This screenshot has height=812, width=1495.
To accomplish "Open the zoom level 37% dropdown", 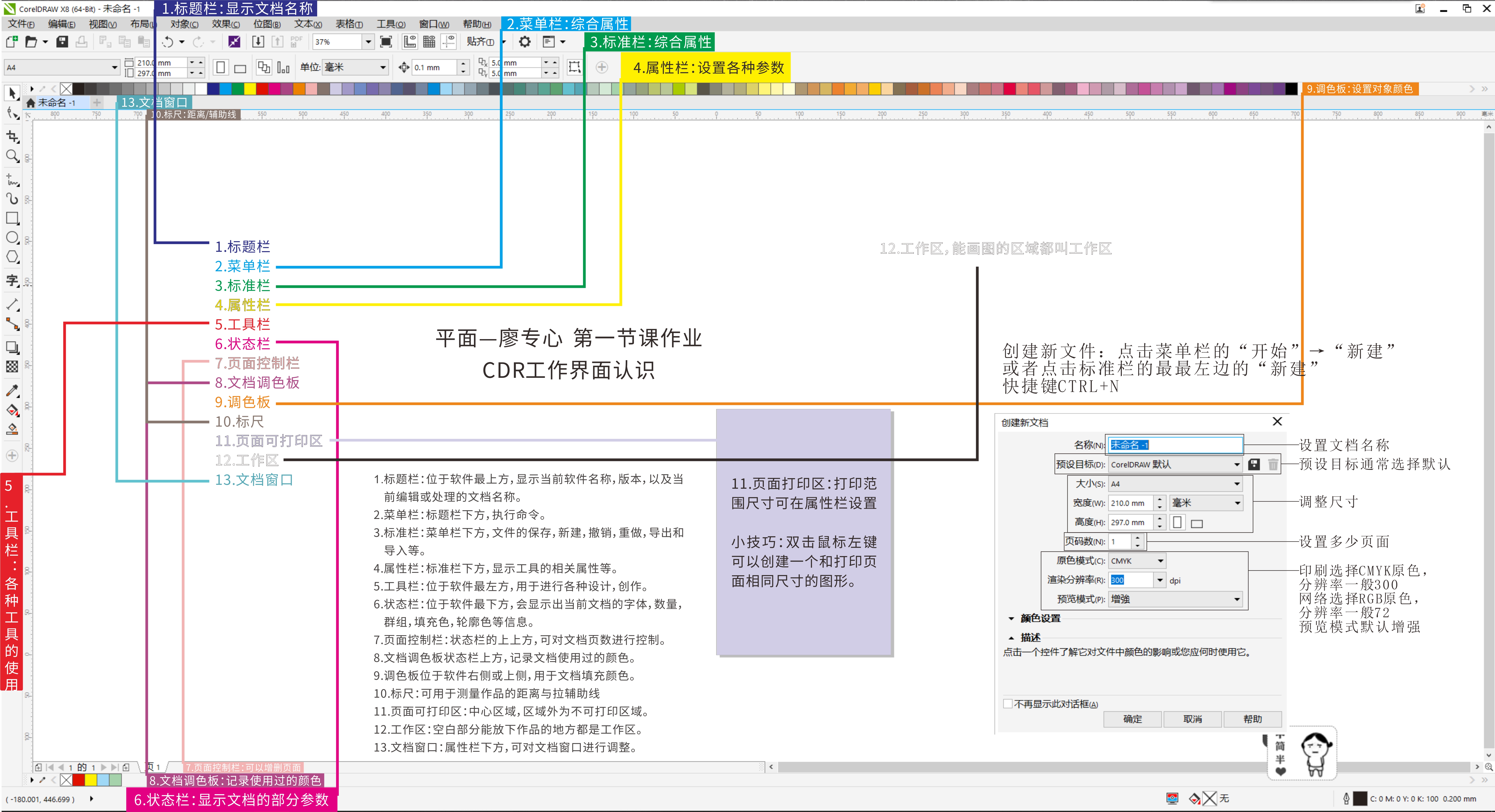I will pyautogui.click(x=368, y=42).
